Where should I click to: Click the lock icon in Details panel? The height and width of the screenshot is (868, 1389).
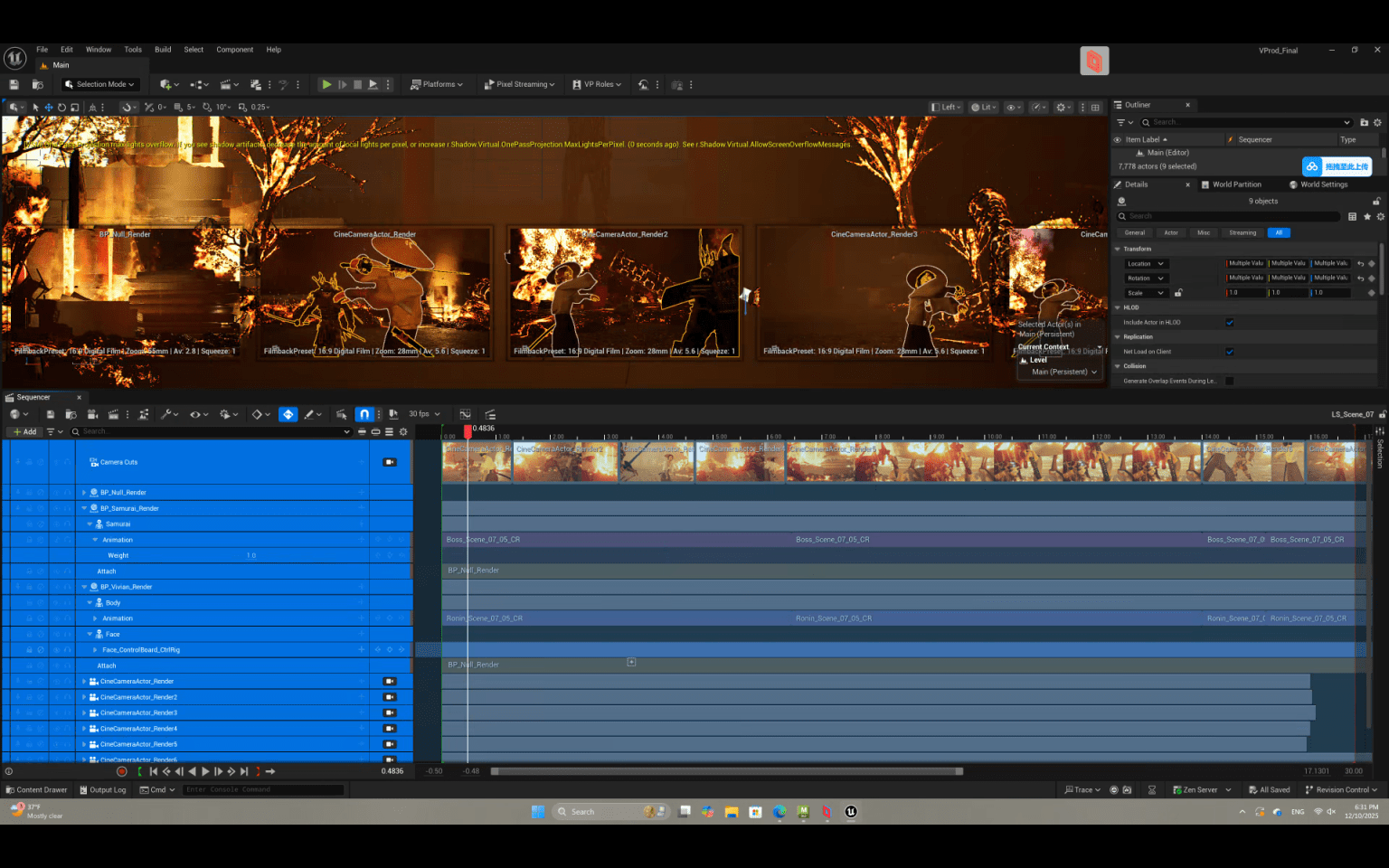coord(1376,201)
